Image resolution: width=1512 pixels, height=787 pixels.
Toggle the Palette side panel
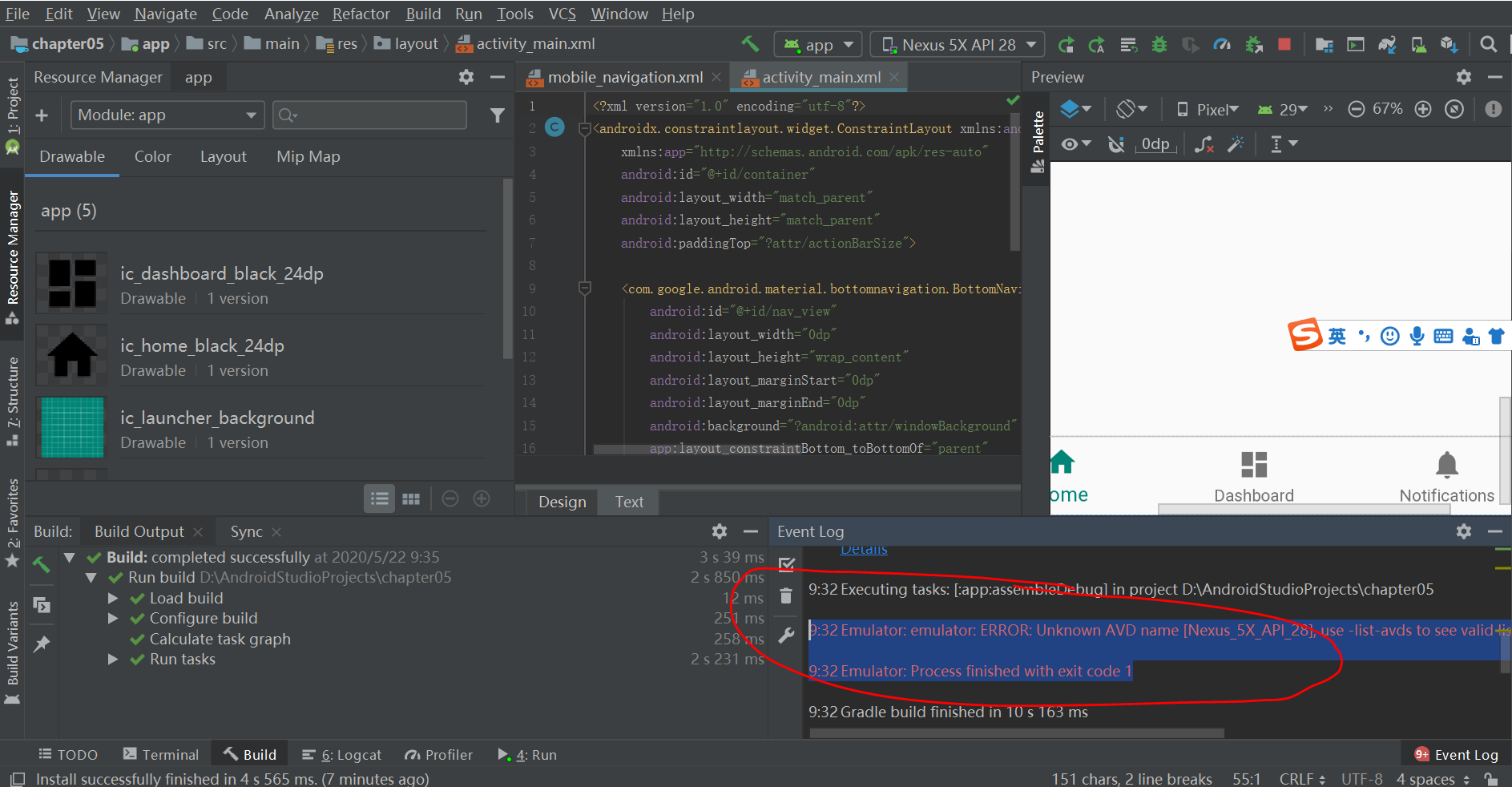tap(1038, 142)
